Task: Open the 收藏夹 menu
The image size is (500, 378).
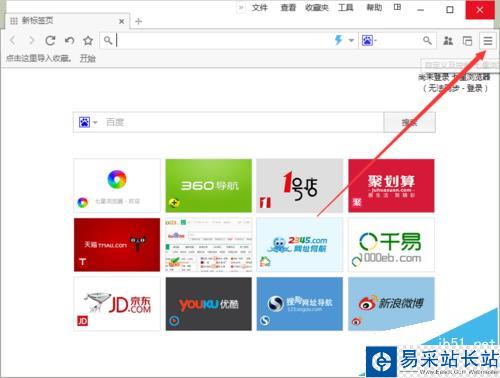Action: tap(317, 8)
